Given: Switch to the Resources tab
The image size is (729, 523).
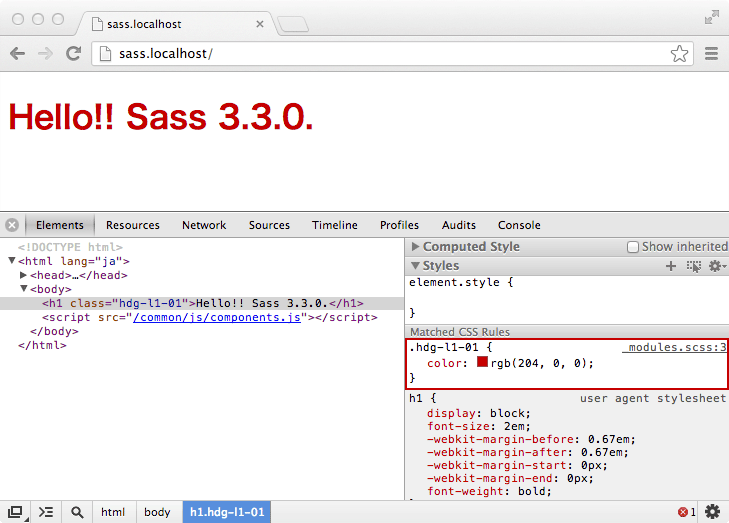Looking at the screenshot, I should click(133, 225).
